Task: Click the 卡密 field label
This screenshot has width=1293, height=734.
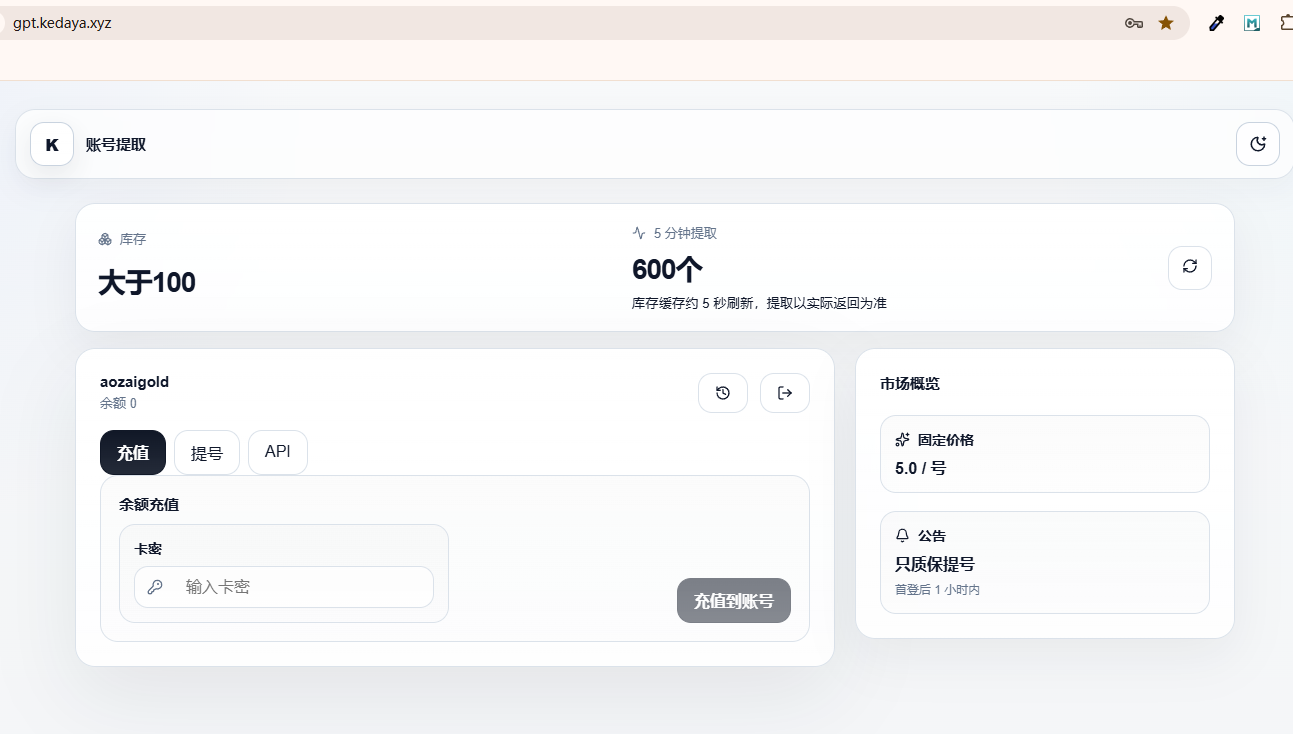Action: click(148, 549)
